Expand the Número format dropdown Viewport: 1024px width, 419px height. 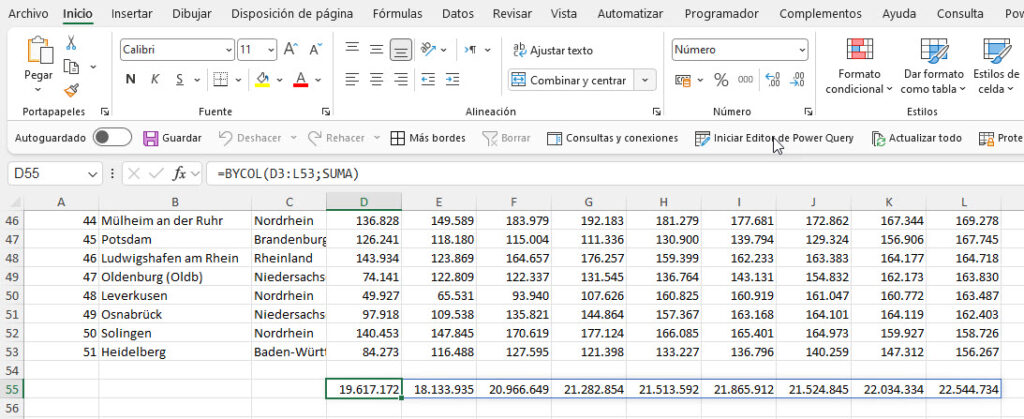(x=802, y=49)
